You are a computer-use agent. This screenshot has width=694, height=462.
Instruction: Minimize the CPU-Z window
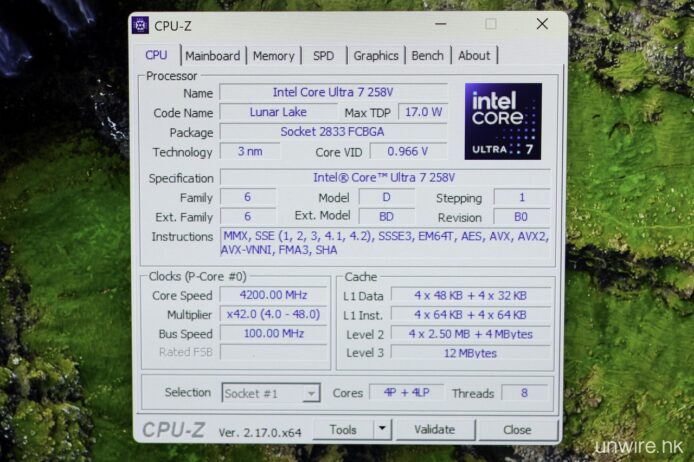click(x=441, y=24)
